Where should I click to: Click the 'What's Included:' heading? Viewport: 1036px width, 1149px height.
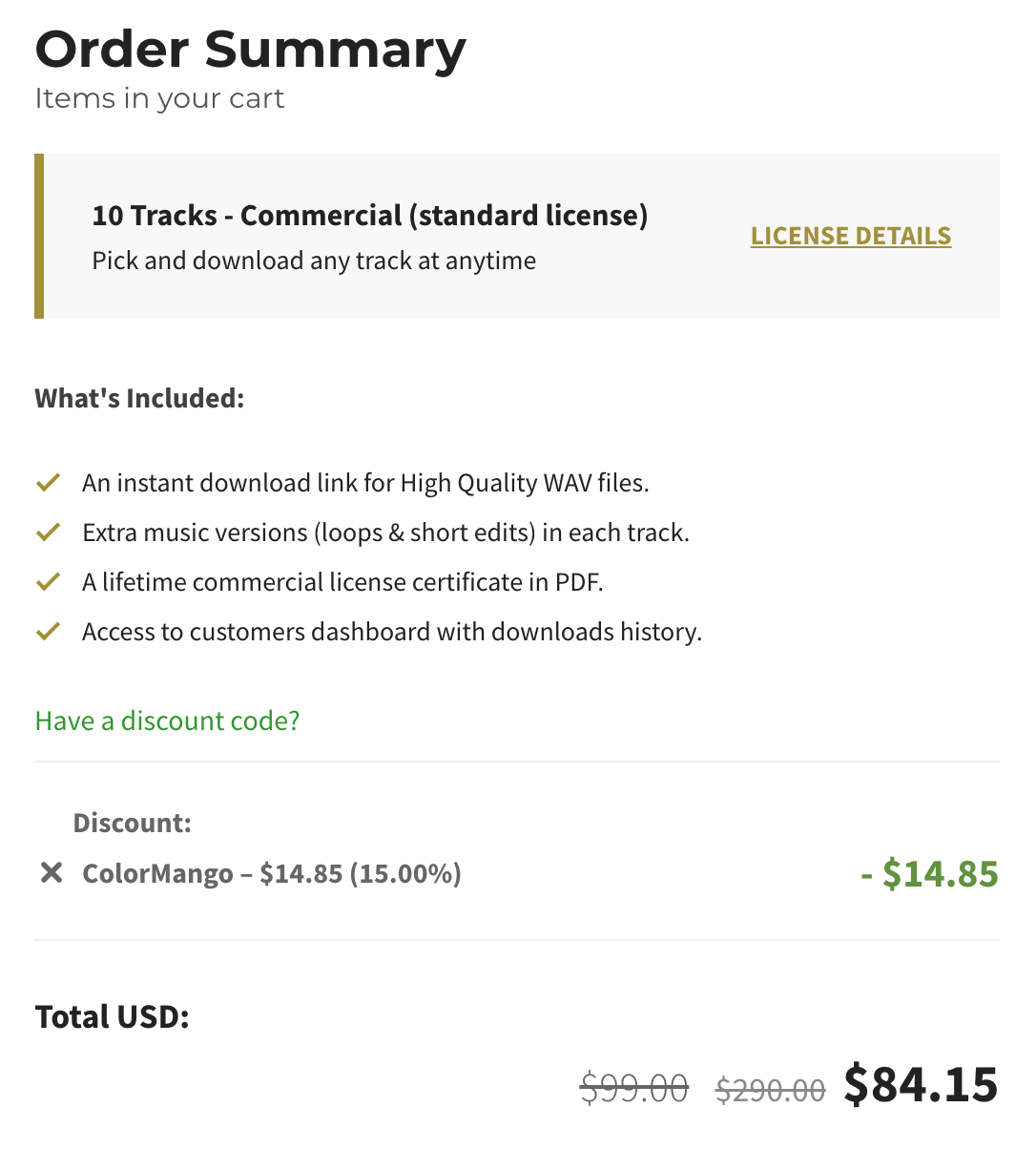coord(138,397)
